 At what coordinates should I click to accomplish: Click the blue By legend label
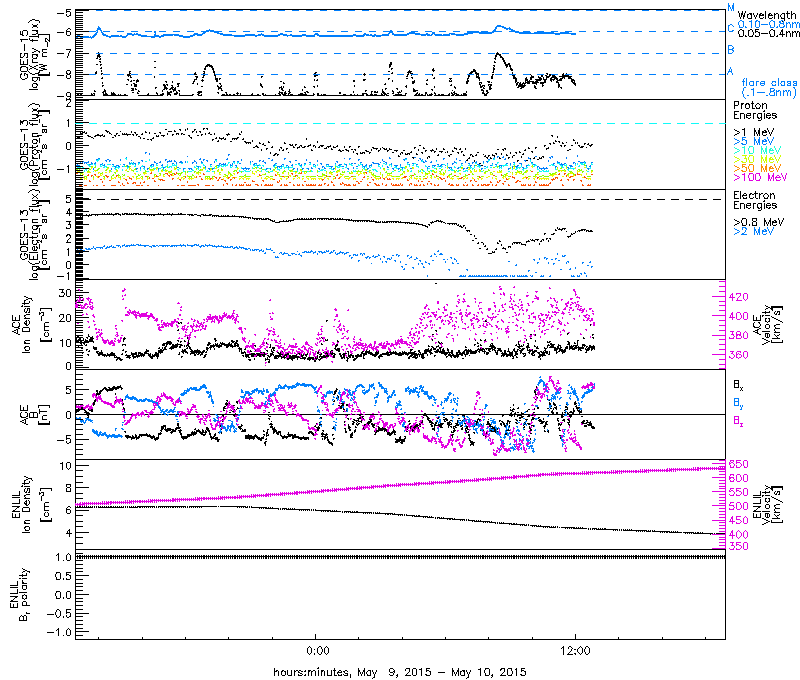click(x=738, y=403)
